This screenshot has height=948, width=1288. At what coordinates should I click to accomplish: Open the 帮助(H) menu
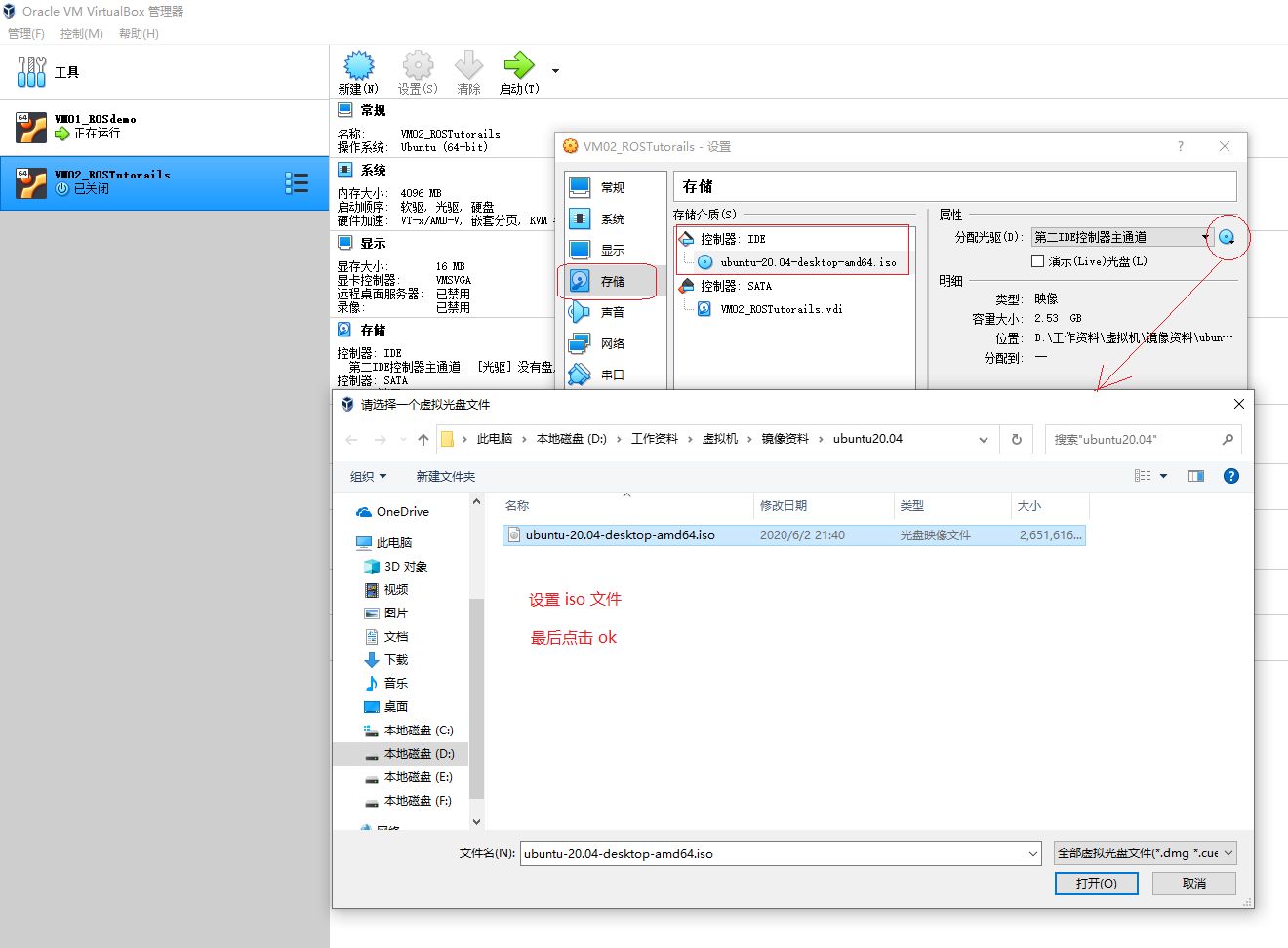pos(138,33)
